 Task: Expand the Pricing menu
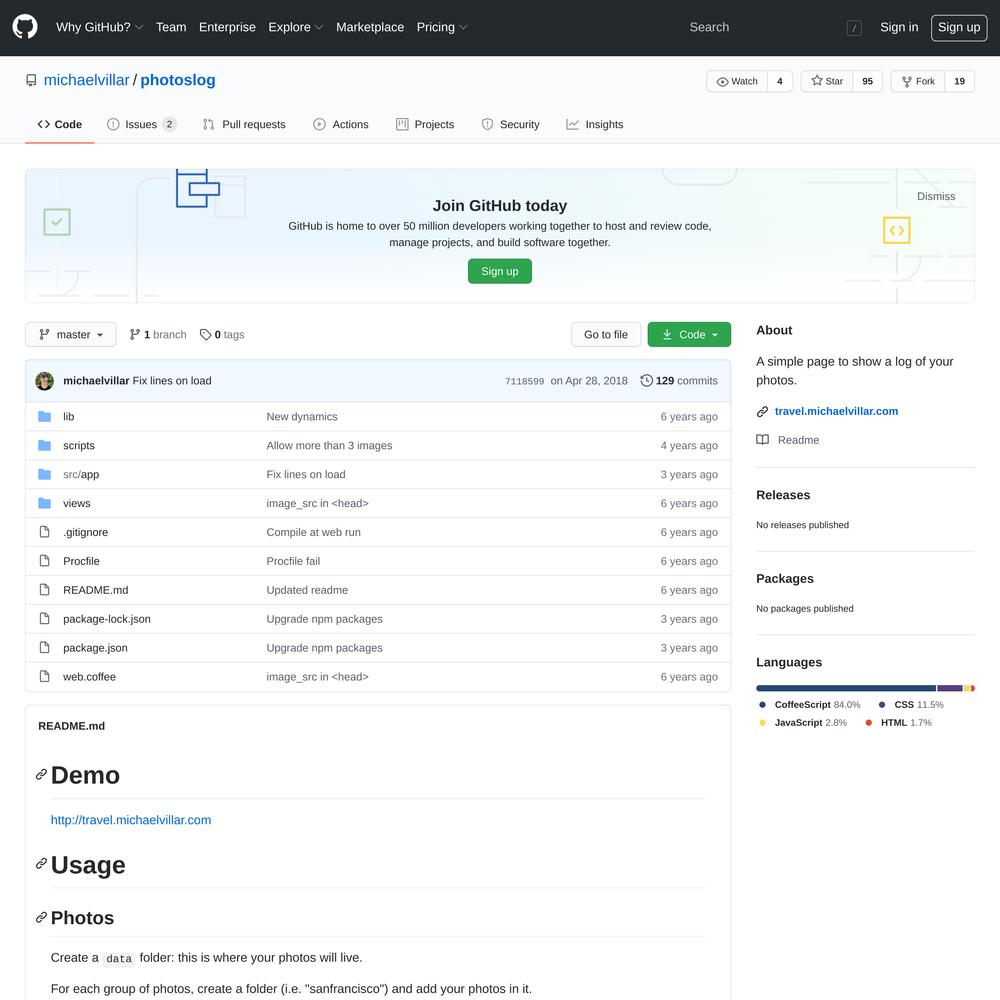tap(442, 27)
